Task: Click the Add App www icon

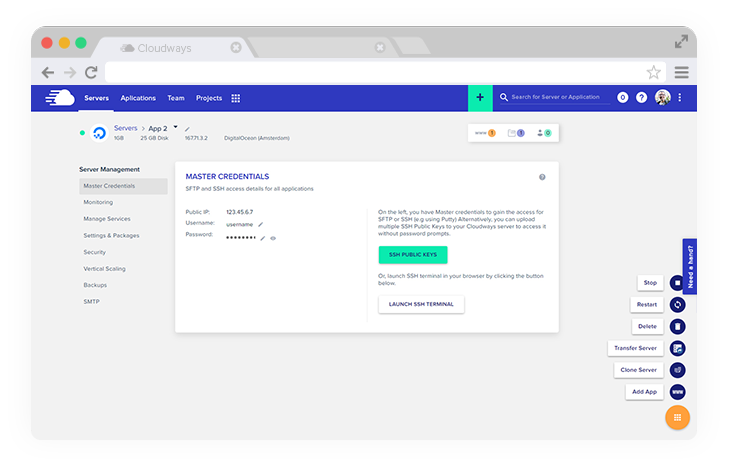Action: click(677, 392)
